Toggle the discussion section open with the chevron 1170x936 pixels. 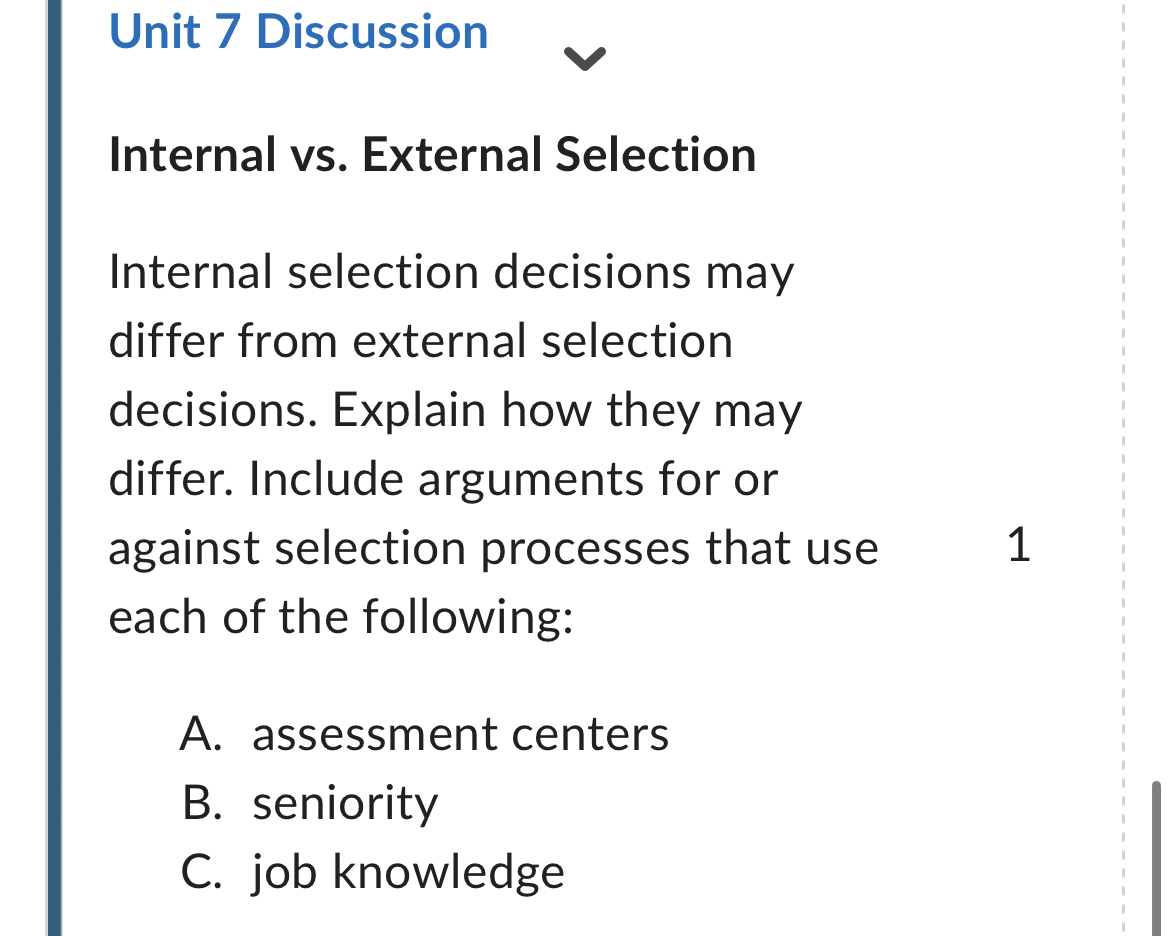point(587,57)
